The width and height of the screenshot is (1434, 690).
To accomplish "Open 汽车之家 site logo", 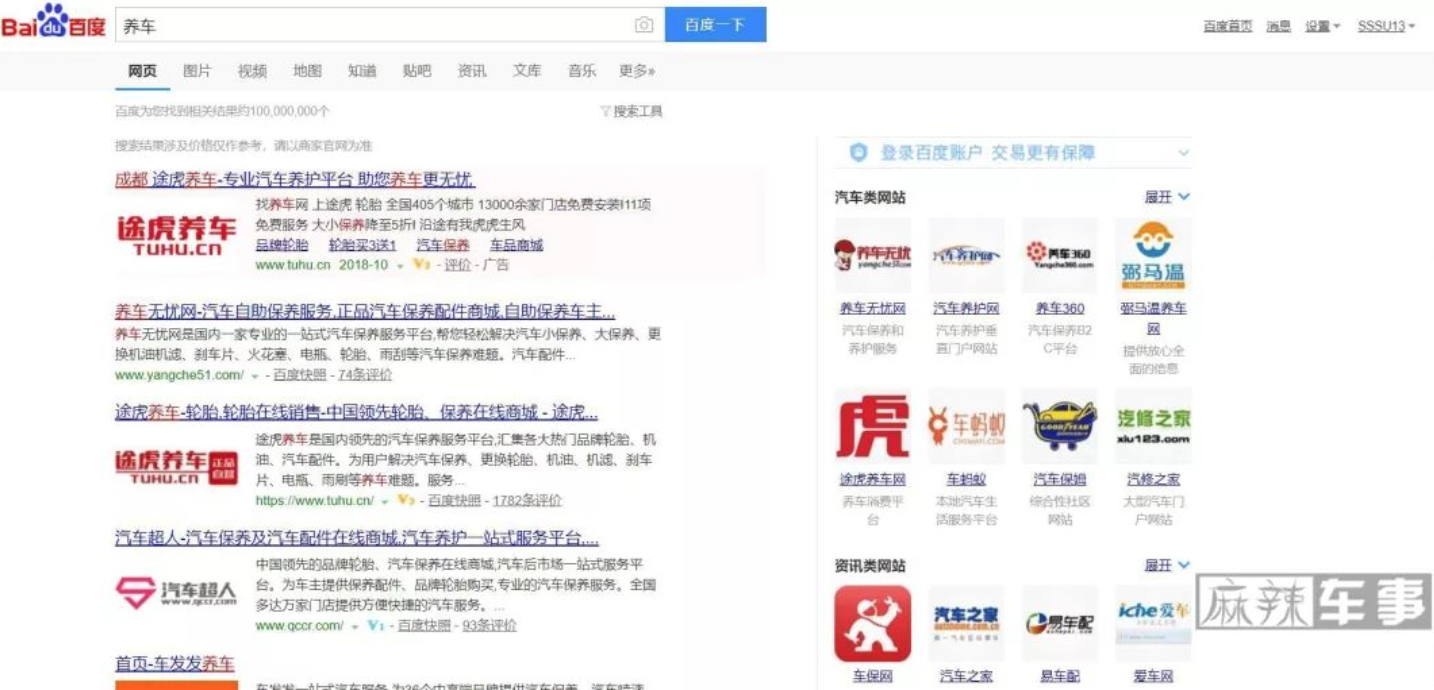I will click(x=966, y=624).
